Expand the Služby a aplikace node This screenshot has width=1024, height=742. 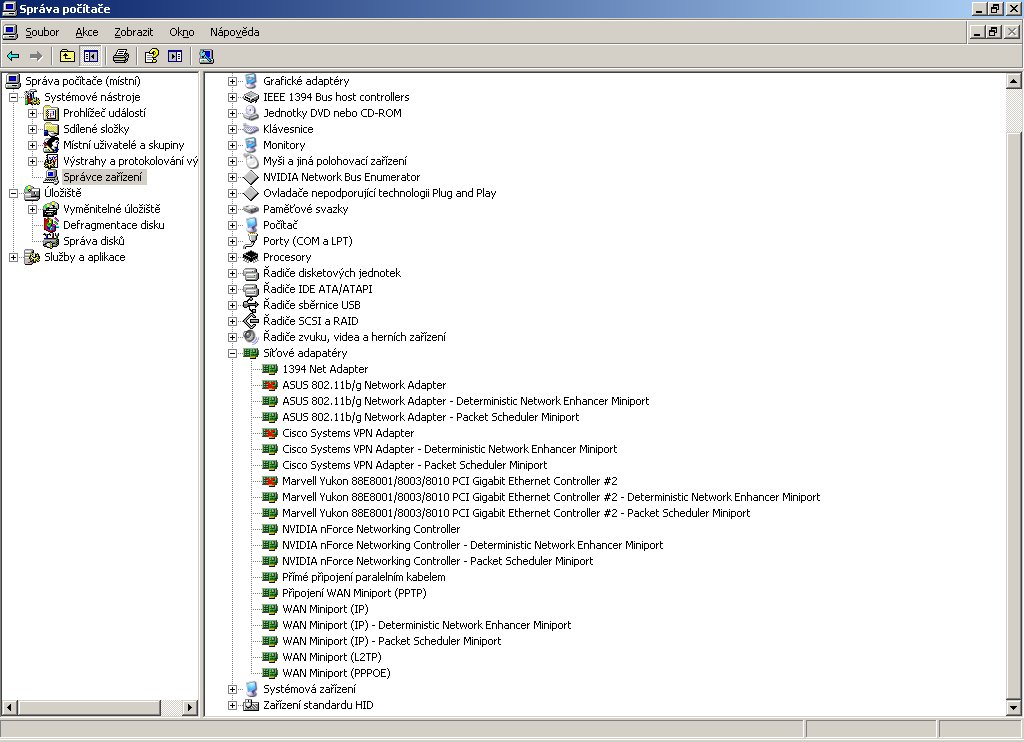tap(13, 257)
